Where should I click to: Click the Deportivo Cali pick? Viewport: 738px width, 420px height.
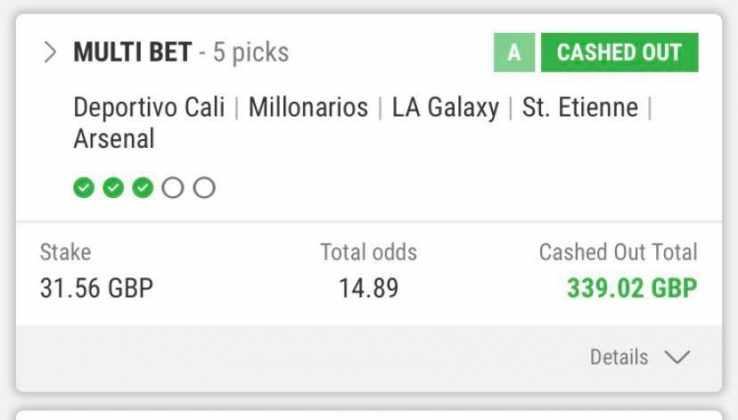[x=149, y=108]
